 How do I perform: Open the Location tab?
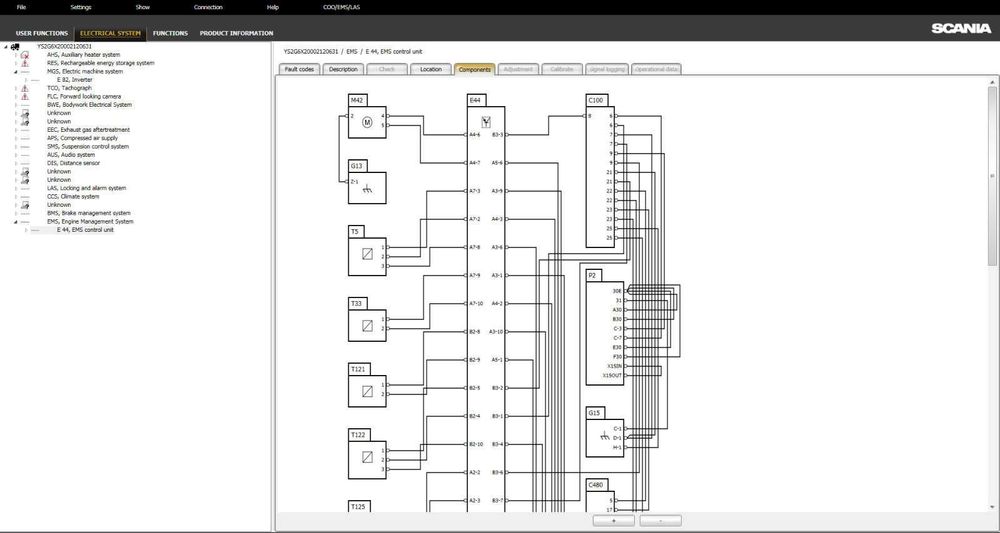[x=430, y=69]
